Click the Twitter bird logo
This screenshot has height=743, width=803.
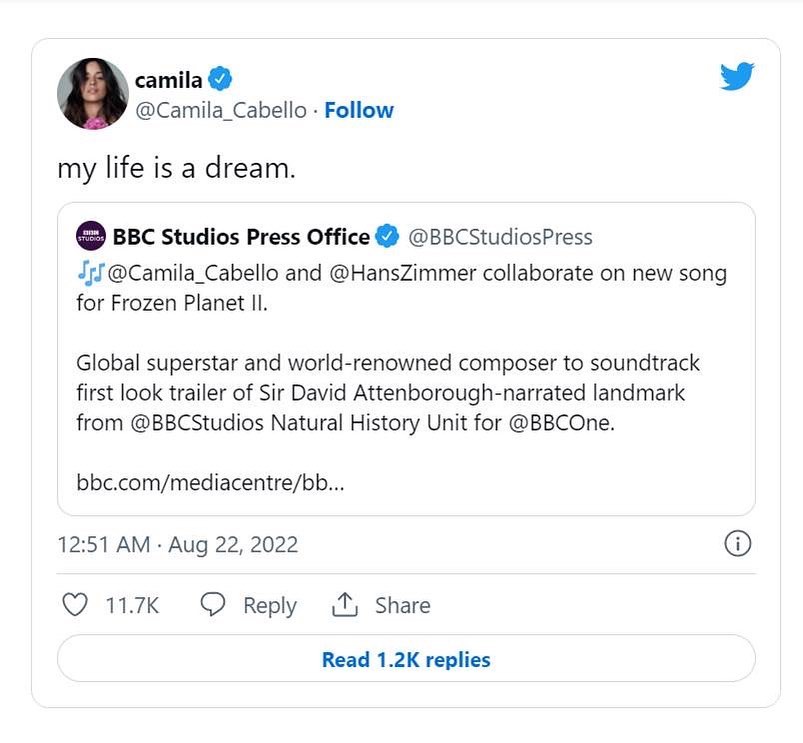tap(737, 77)
